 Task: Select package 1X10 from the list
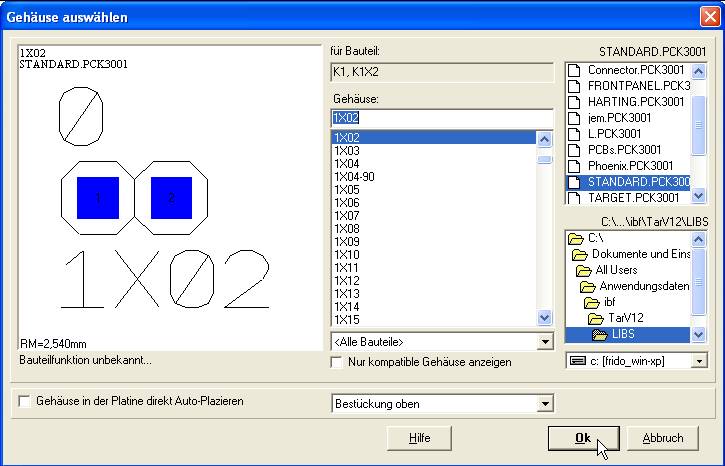pos(346,255)
